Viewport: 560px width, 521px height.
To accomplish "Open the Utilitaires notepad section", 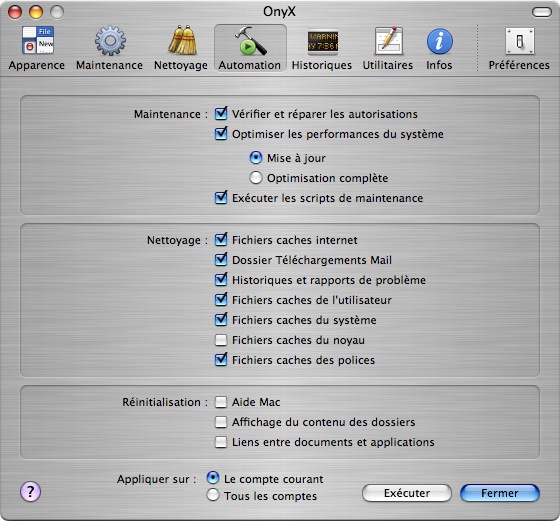I will coord(388,48).
